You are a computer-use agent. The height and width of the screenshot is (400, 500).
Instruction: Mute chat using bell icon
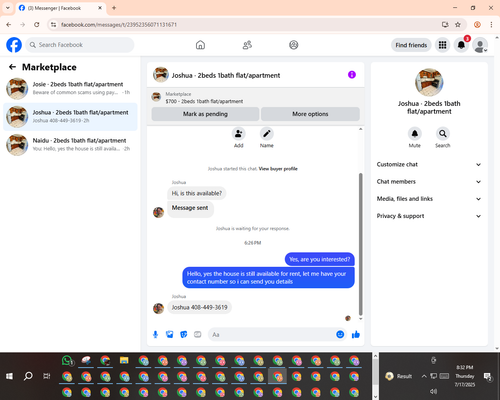(415, 134)
